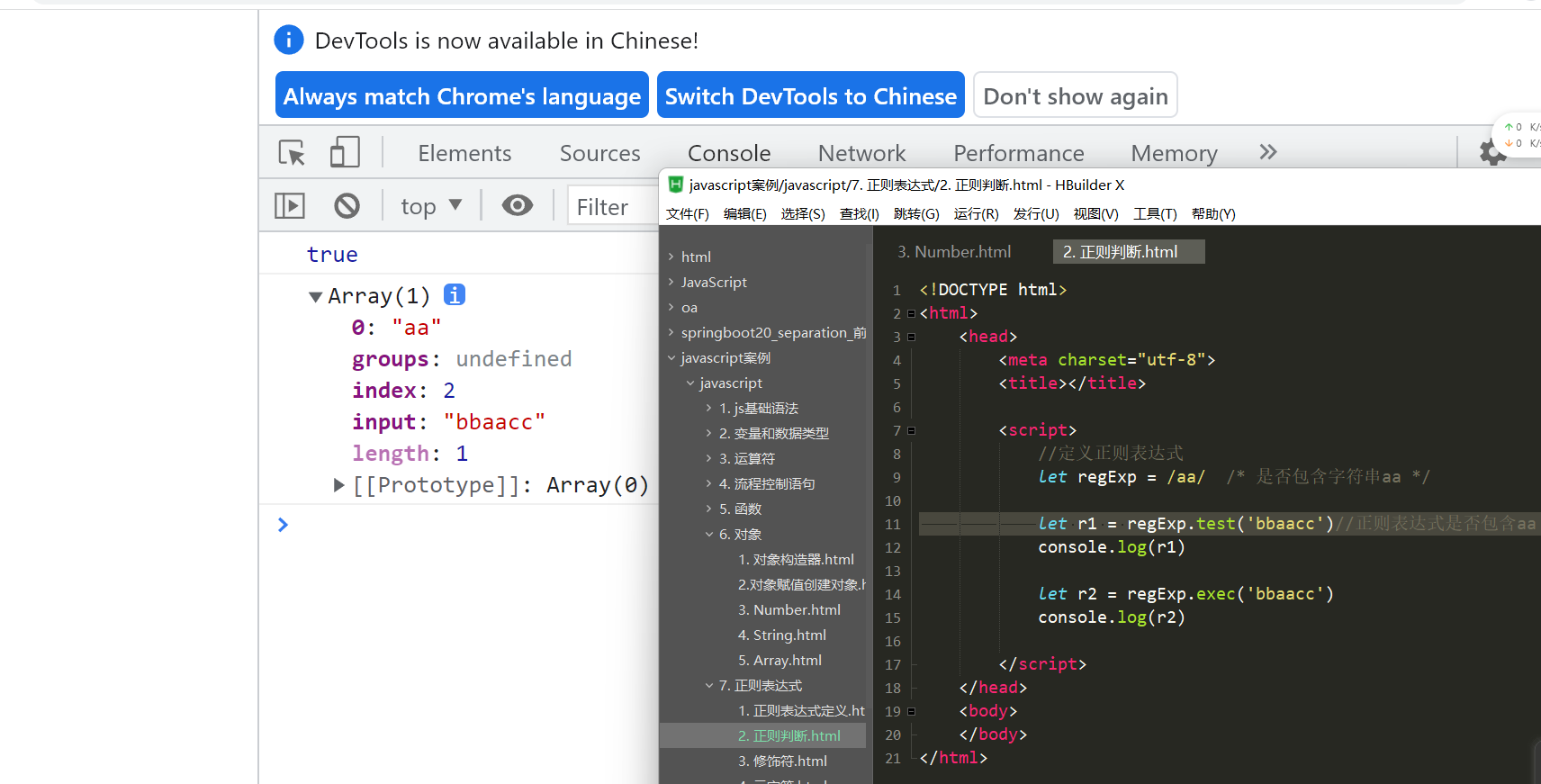Fold the script block at line 7

[911, 430]
